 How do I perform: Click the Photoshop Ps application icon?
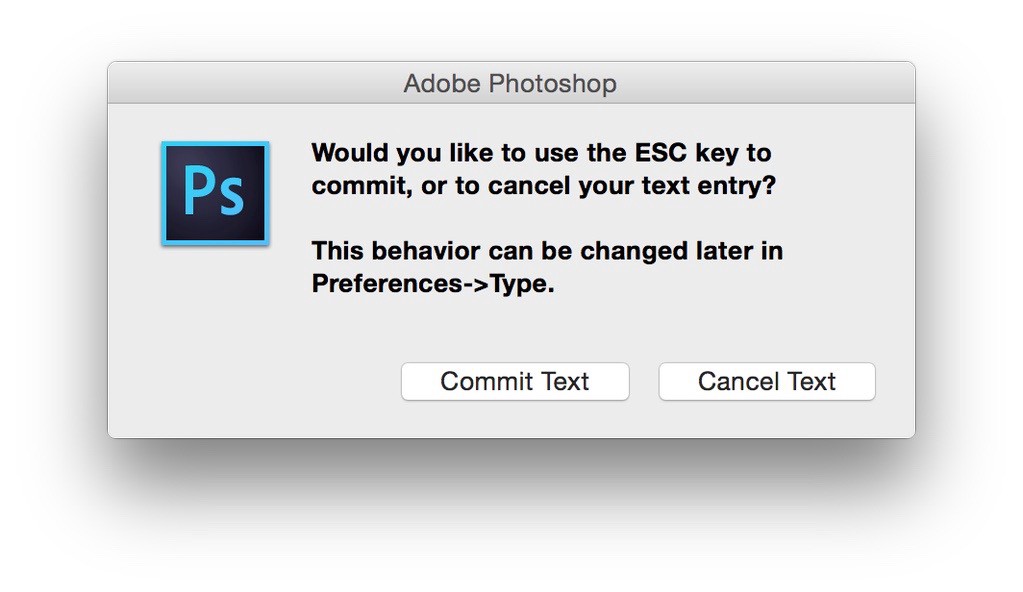click(x=215, y=193)
